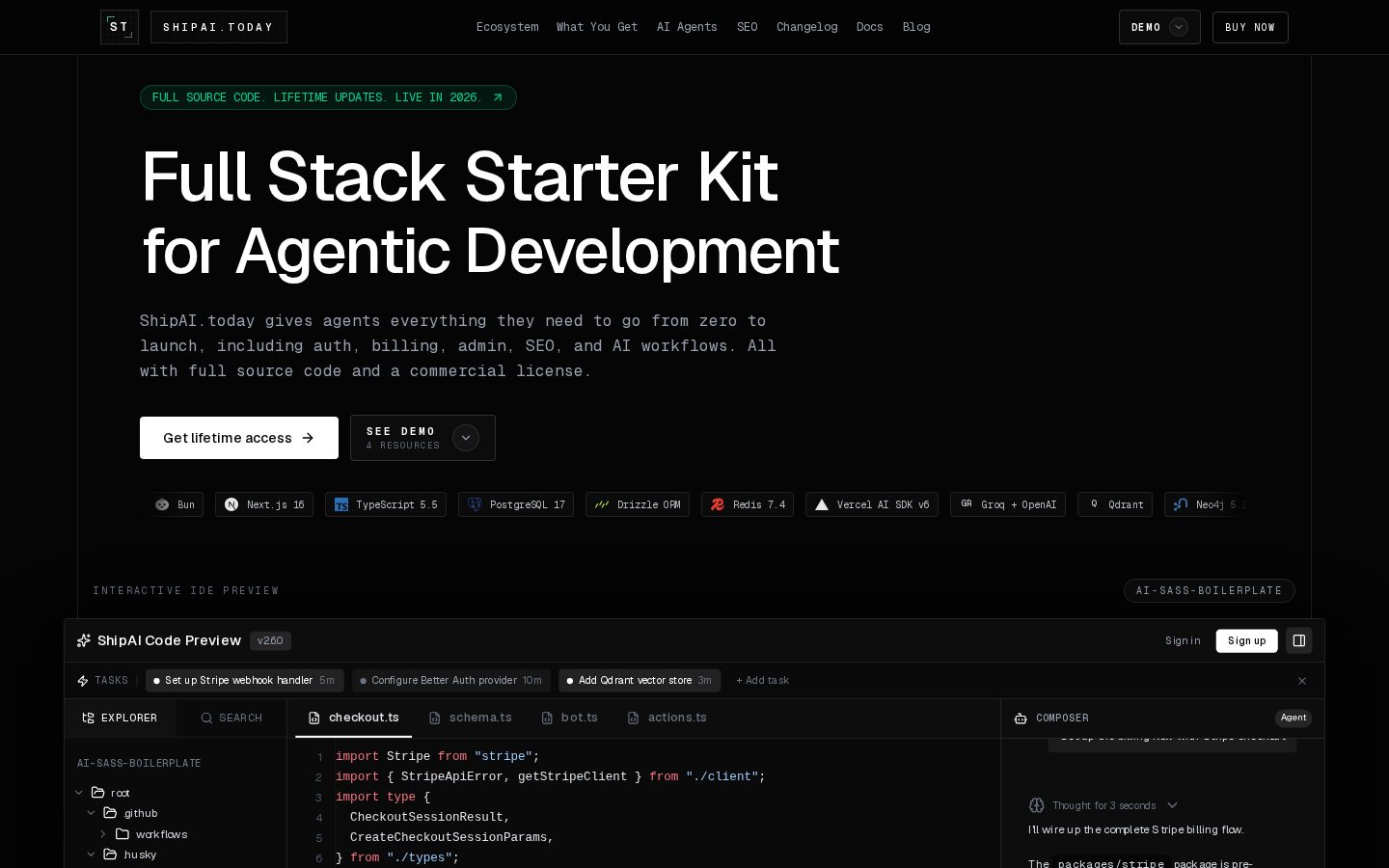Image resolution: width=1389 pixels, height=868 pixels.
Task: Click Get lifetime access button
Action: click(239, 438)
